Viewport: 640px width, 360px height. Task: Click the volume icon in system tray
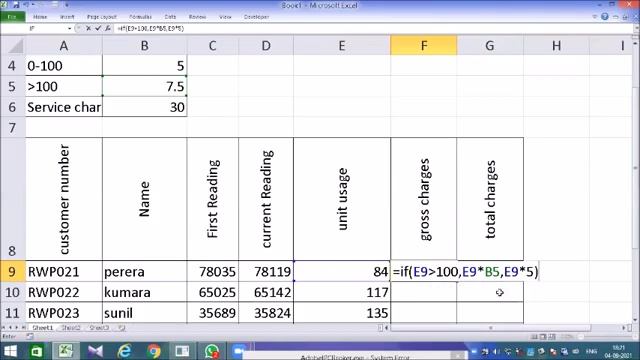click(496, 351)
